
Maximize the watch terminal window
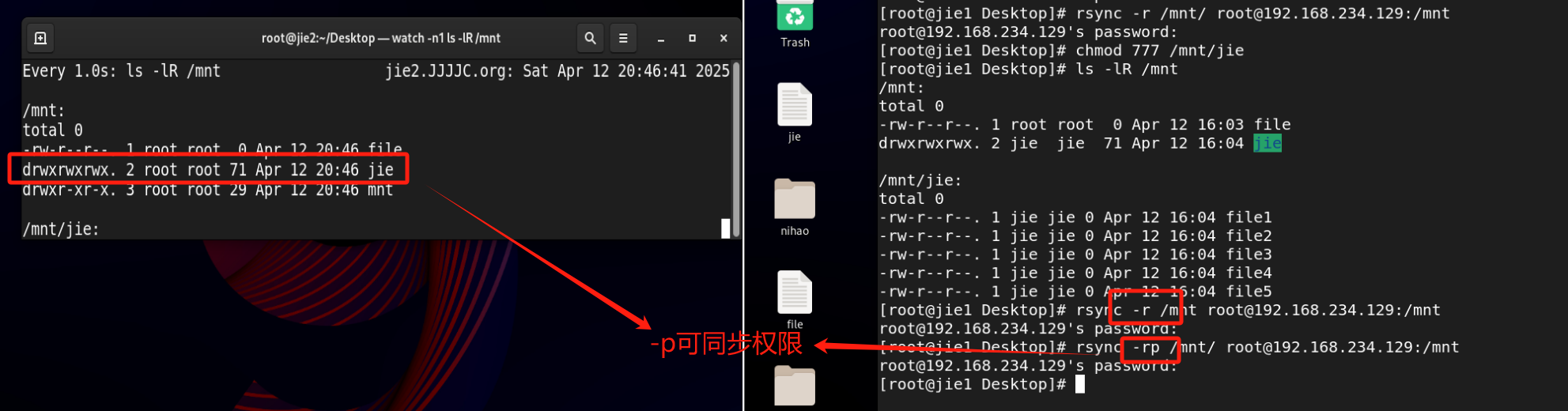coord(693,38)
